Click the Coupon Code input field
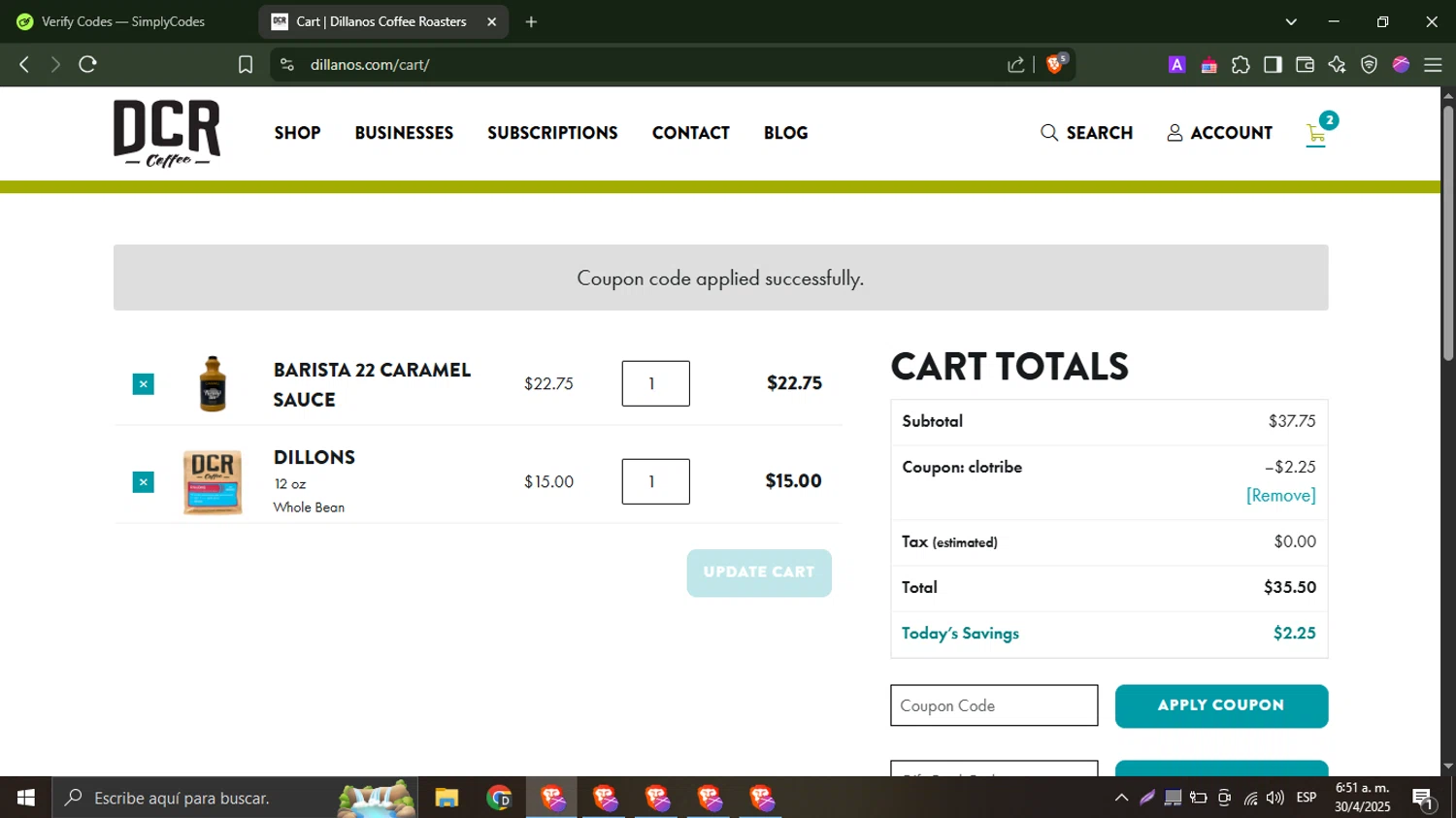 pyautogui.click(x=994, y=705)
